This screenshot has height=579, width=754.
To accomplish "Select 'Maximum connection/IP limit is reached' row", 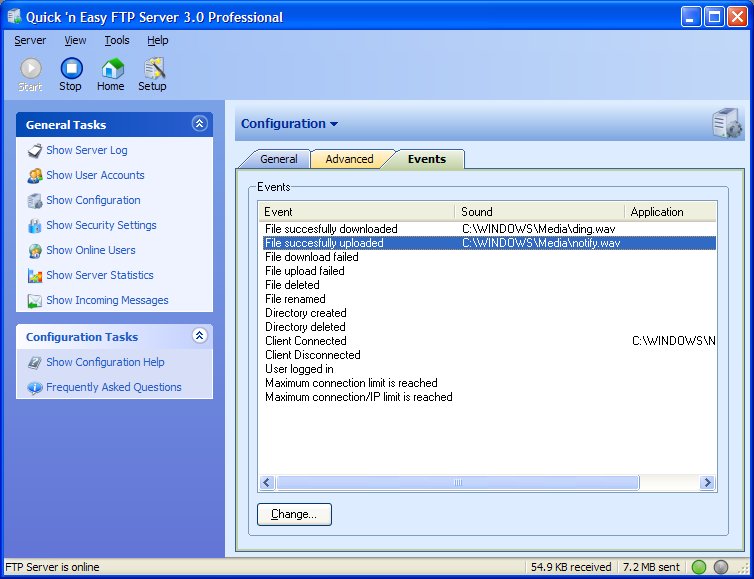I will [488, 397].
